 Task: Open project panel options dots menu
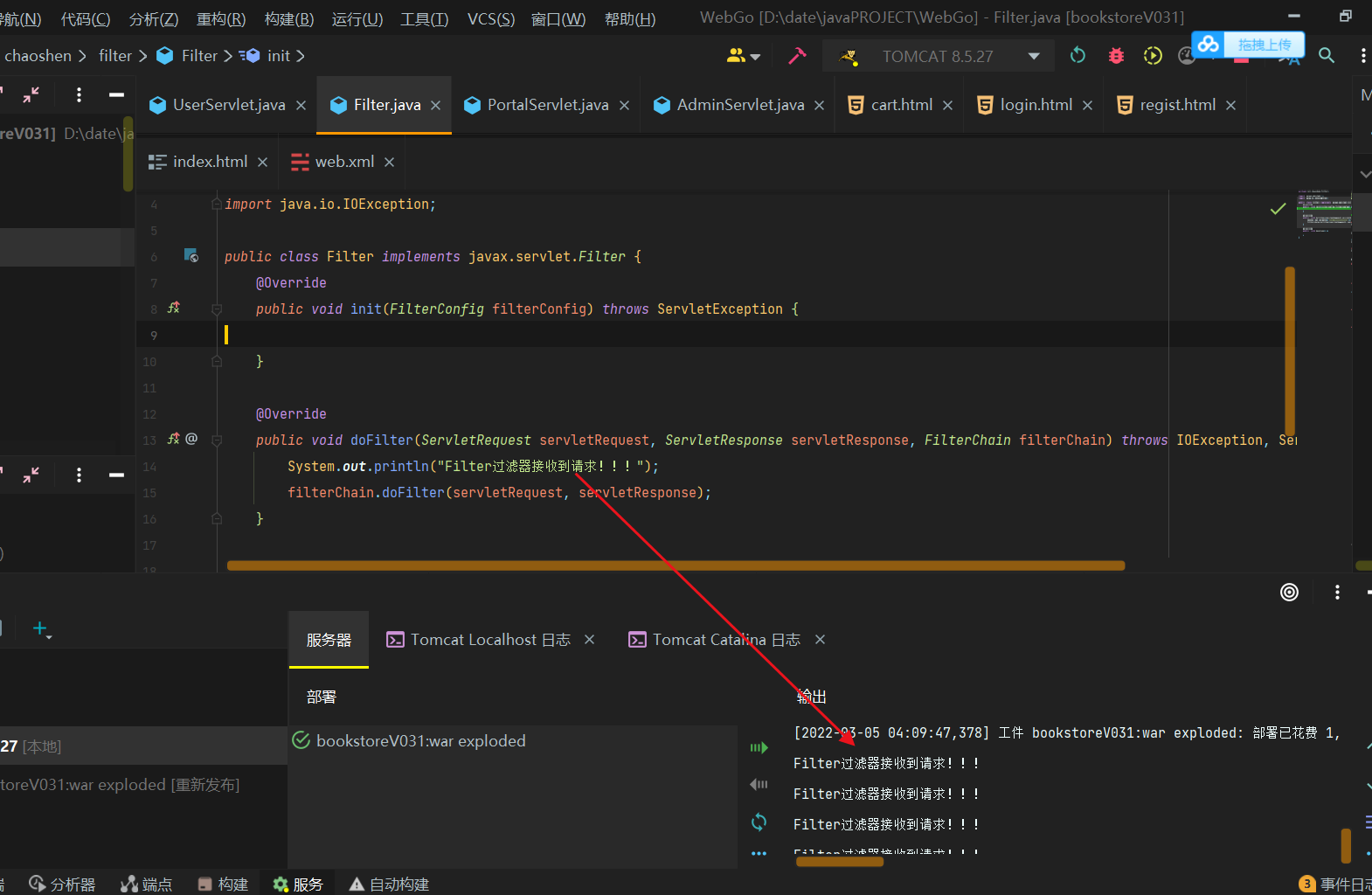click(x=79, y=94)
